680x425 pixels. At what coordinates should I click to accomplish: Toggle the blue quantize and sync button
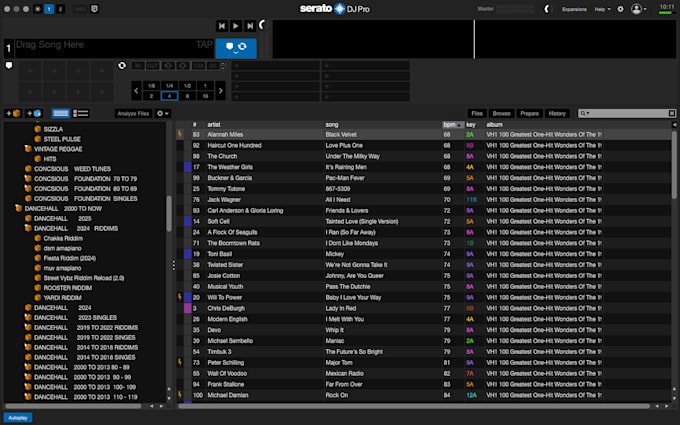(236, 48)
